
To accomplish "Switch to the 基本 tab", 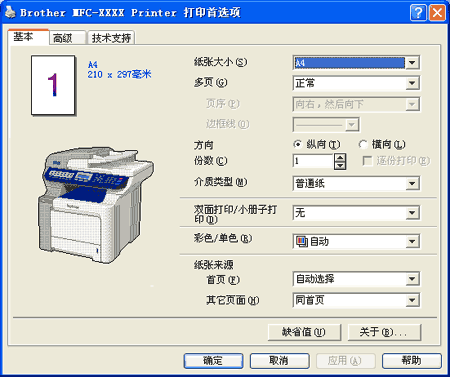I will pyautogui.click(x=28, y=37).
